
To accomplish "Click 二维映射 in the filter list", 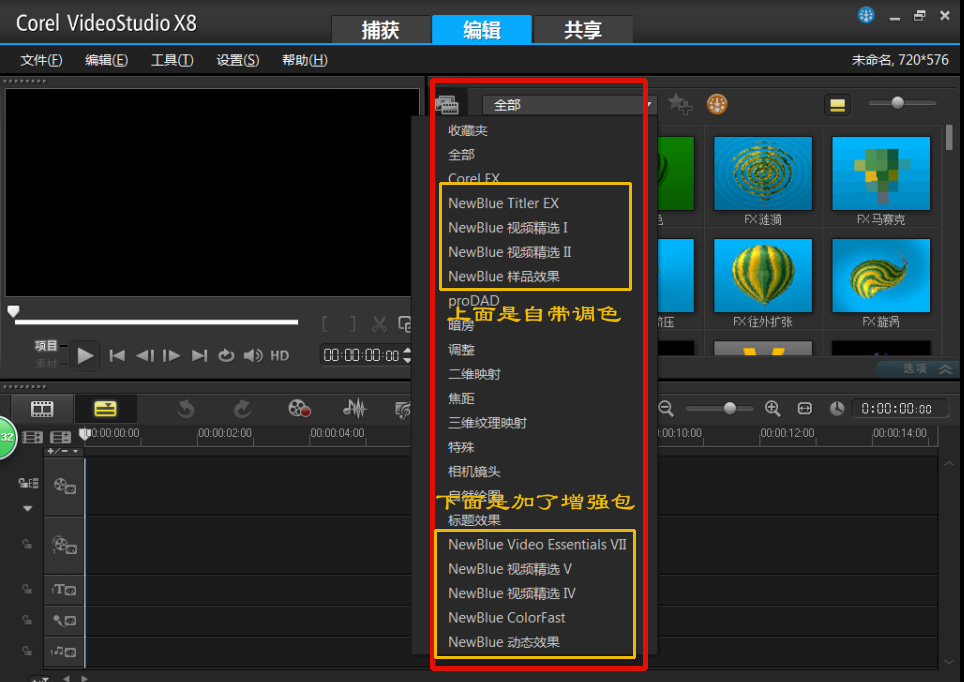I will click(474, 374).
